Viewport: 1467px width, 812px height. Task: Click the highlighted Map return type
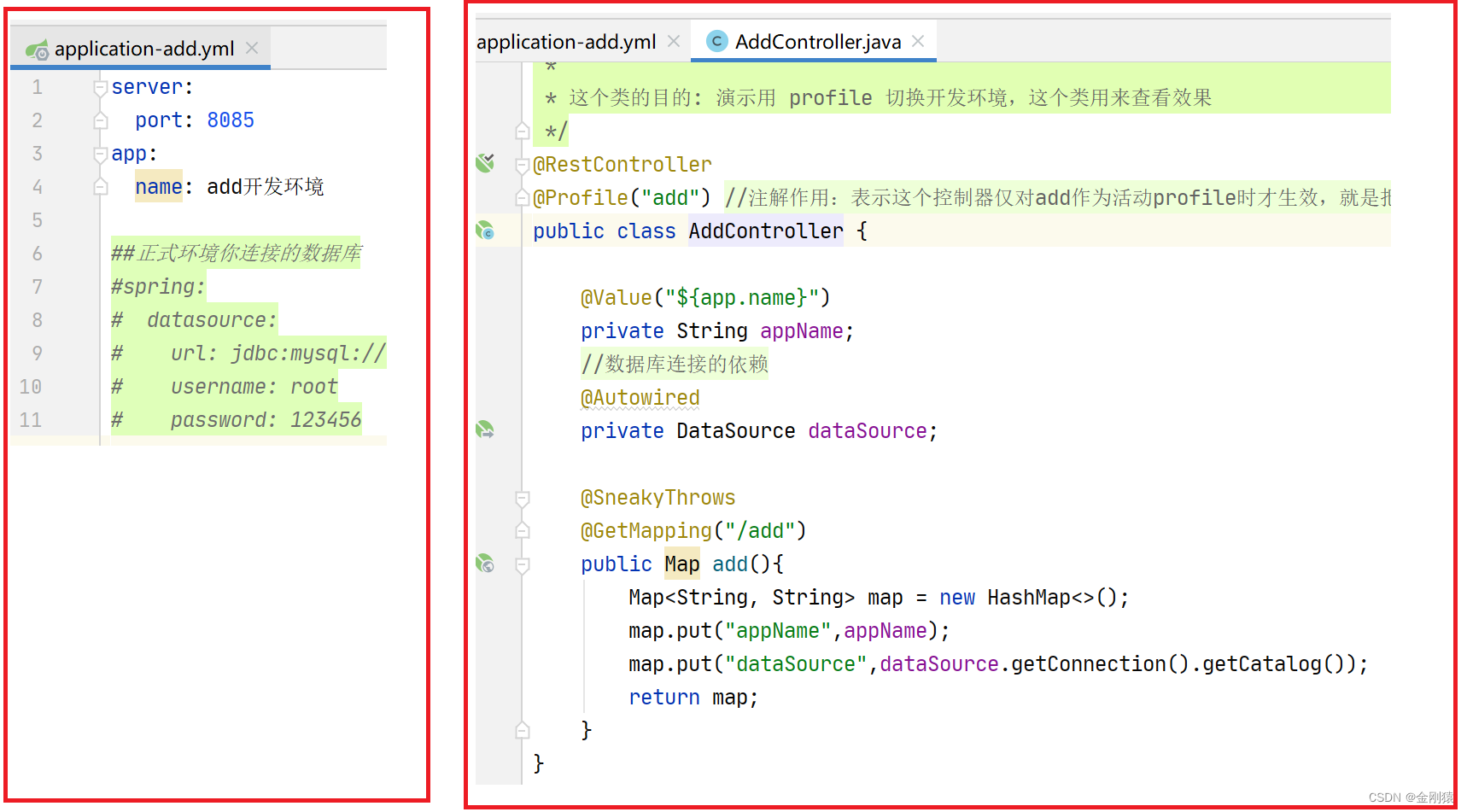[682, 564]
